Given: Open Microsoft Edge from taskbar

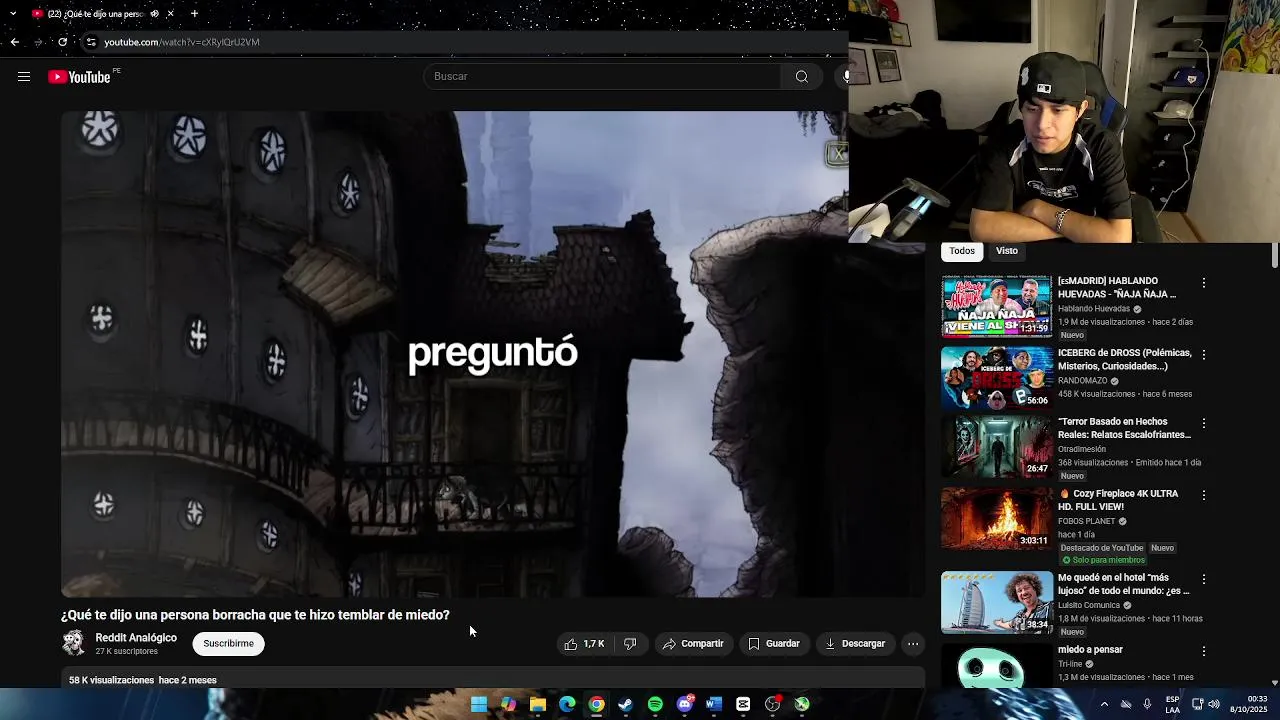Looking at the screenshot, I should (567, 704).
